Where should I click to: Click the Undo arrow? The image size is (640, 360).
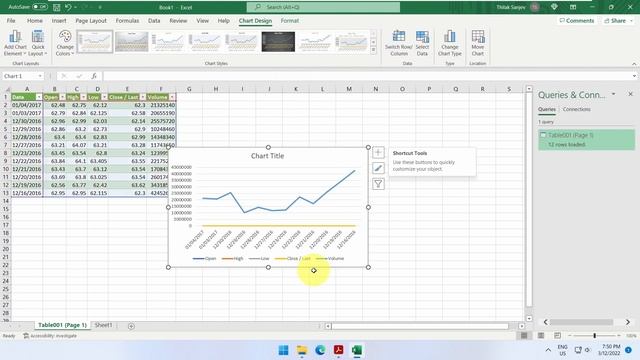68,7
